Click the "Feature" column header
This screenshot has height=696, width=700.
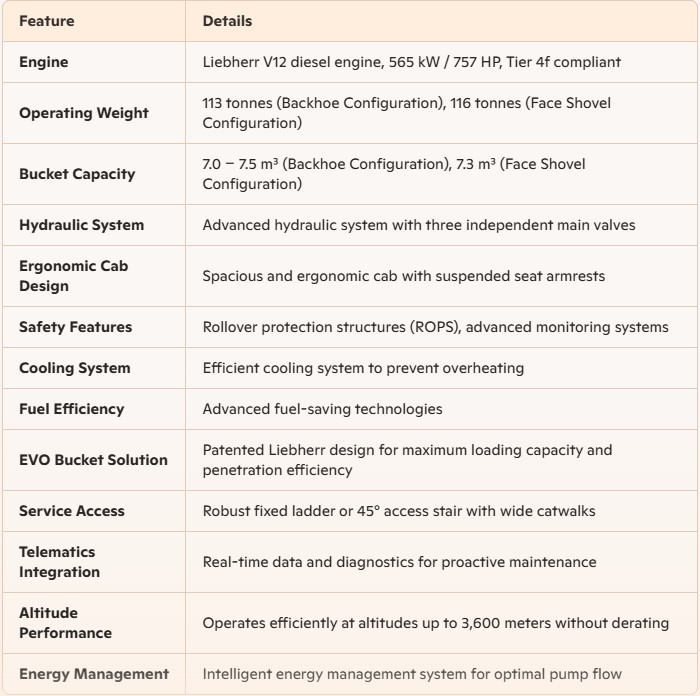pyautogui.click(x=46, y=21)
